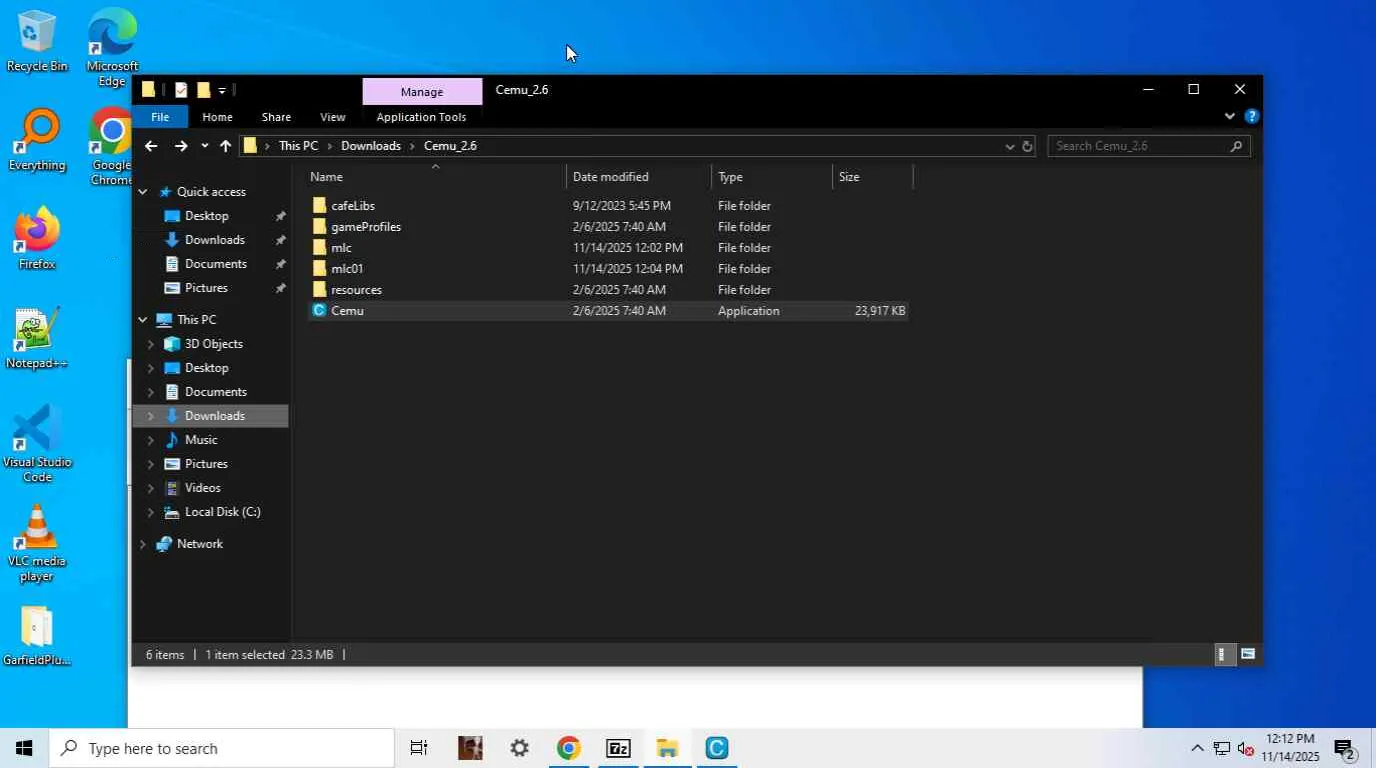Go forward with the Explorer forward arrow

click(181, 146)
